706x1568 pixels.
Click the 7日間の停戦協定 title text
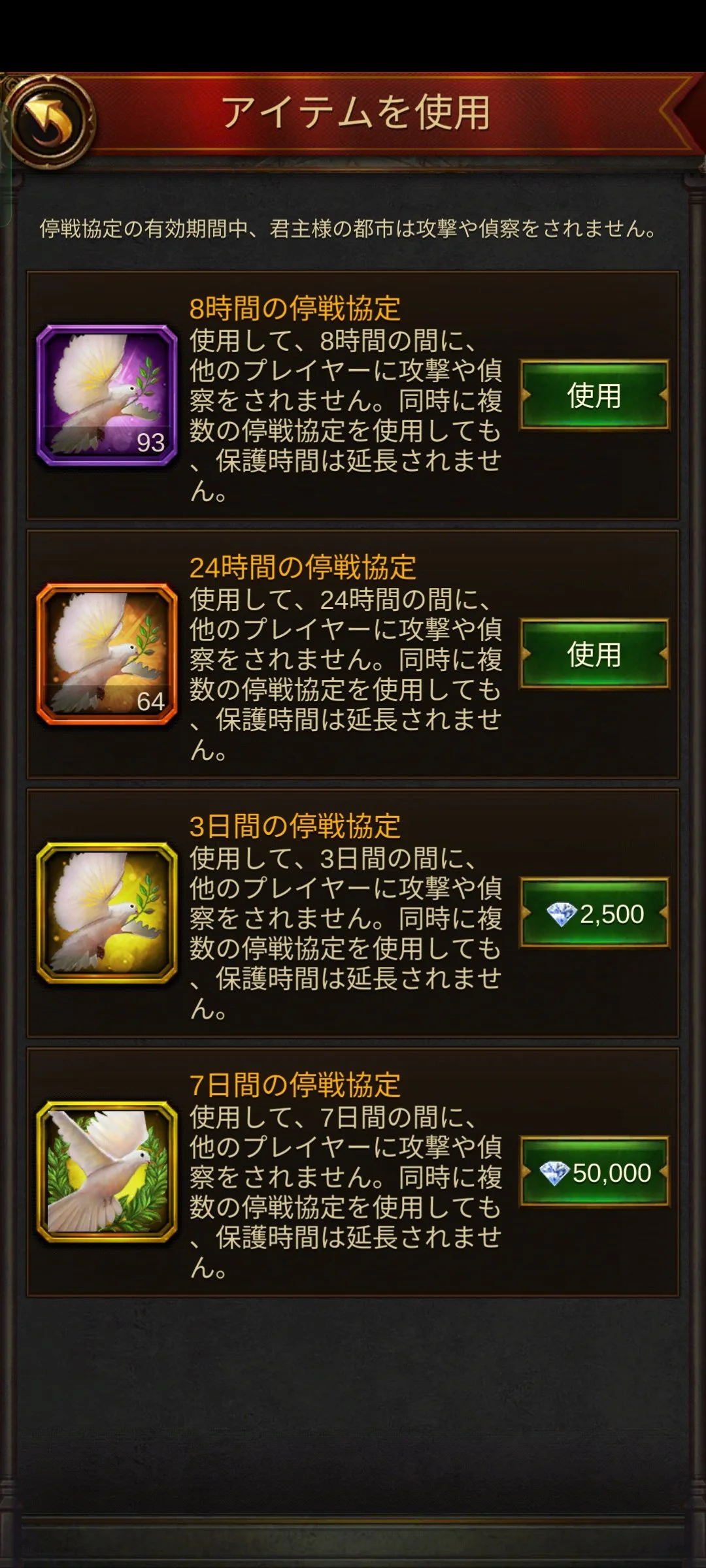point(295,1085)
